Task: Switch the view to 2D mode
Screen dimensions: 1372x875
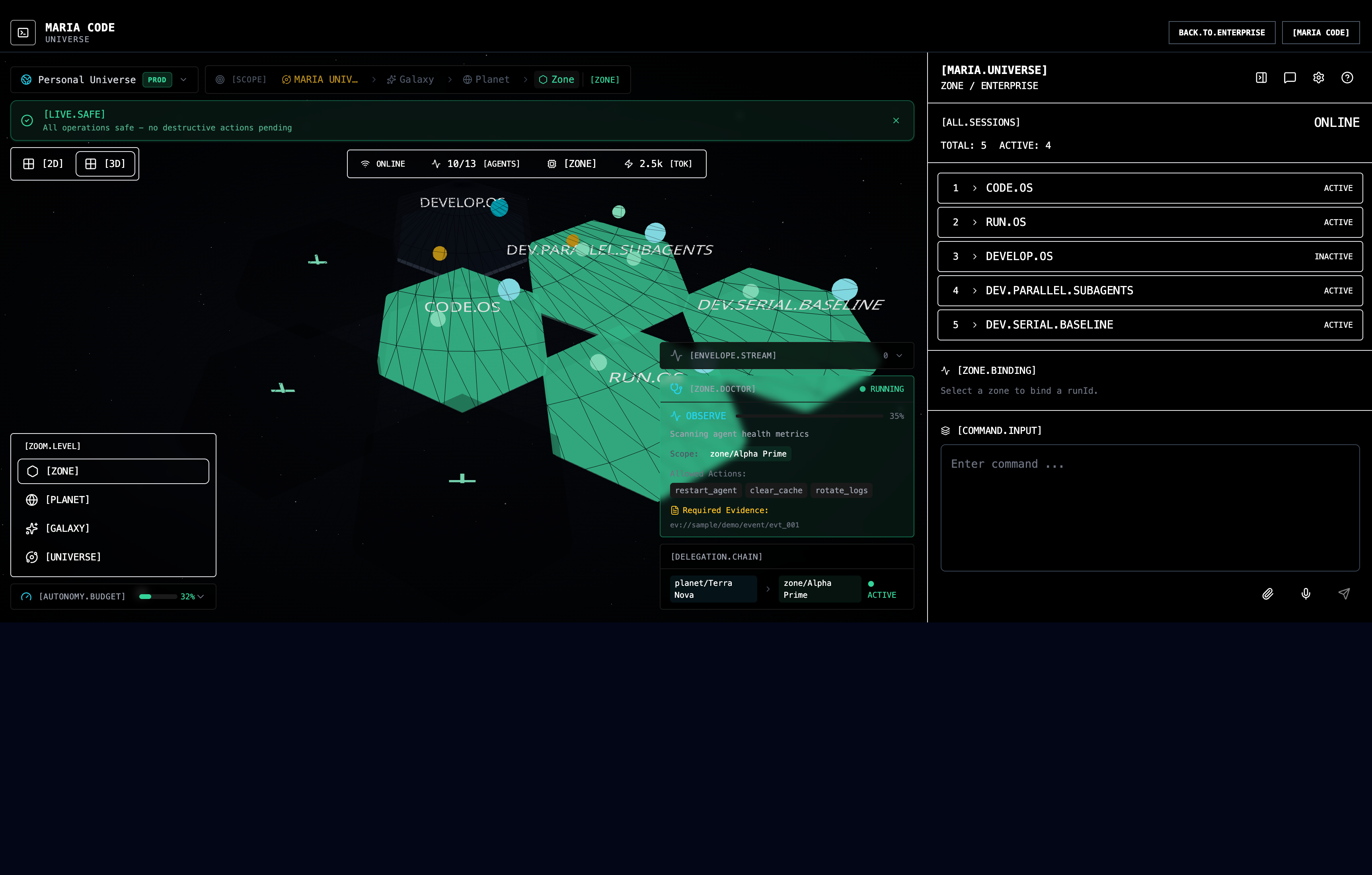Action: click(x=43, y=164)
